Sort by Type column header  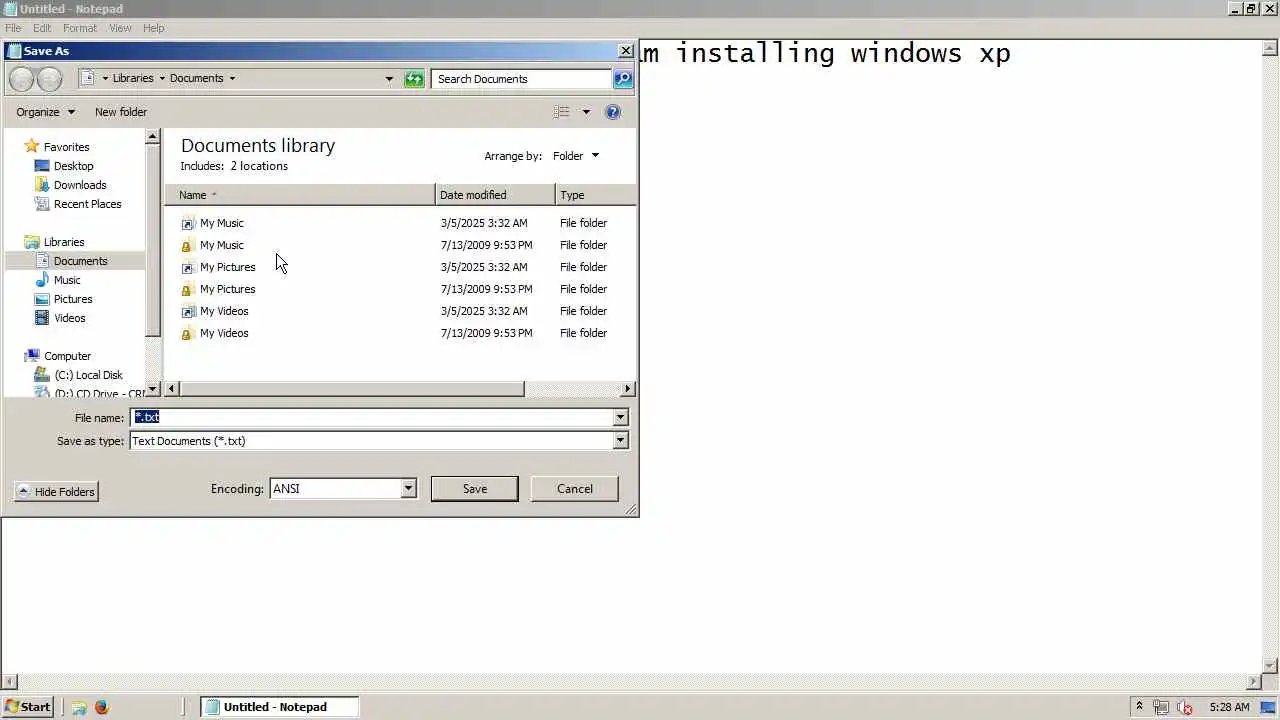(595, 195)
